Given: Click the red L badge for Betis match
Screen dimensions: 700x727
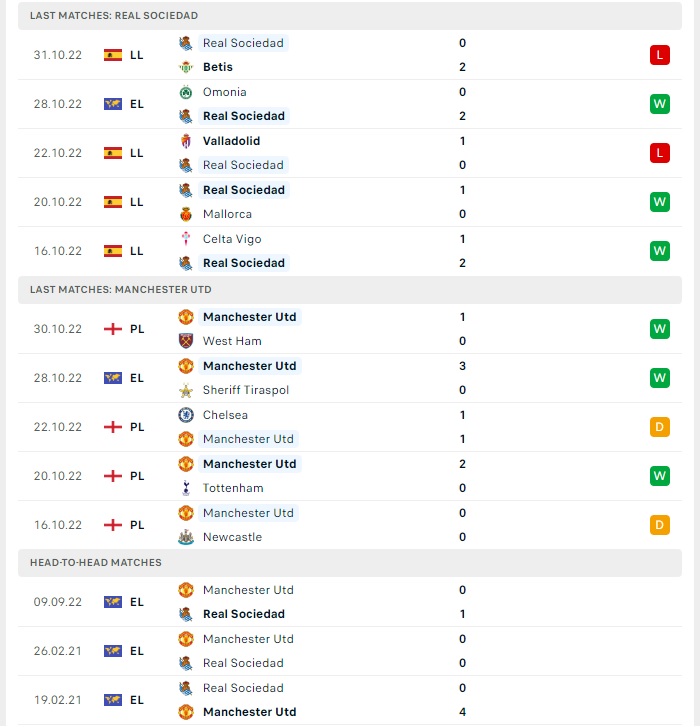Looking at the screenshot, I should click(660, 55).
